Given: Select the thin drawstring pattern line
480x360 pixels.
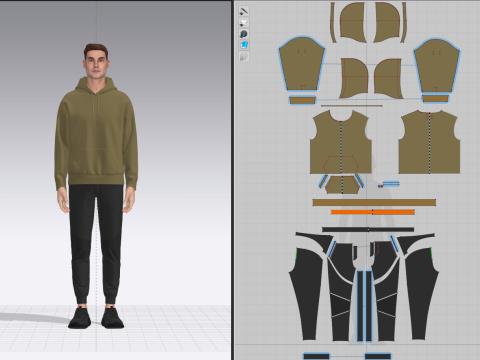Looking at the screenshot, I should (x=351, y=106).
